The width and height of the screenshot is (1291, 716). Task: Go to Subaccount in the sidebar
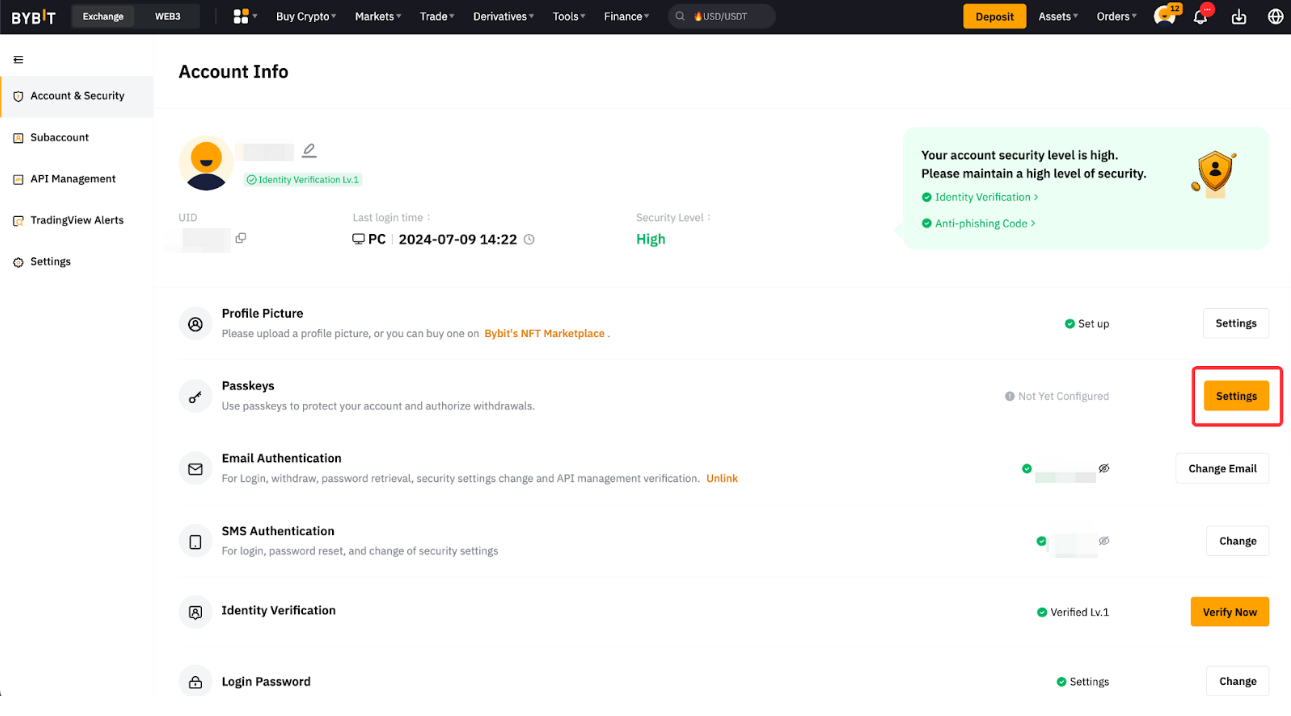59,137
